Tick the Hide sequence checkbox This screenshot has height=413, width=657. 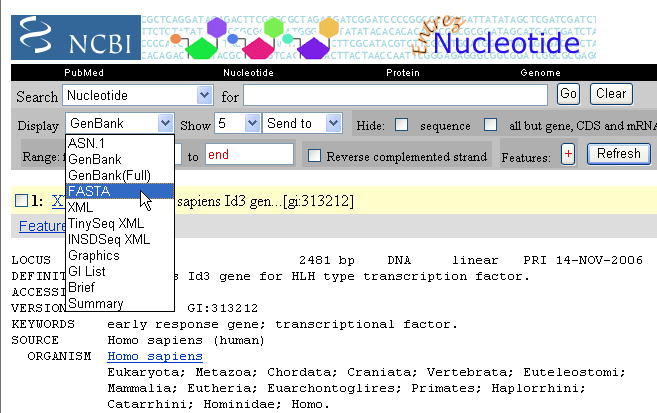pyautogui.click(x=401, y=124)
